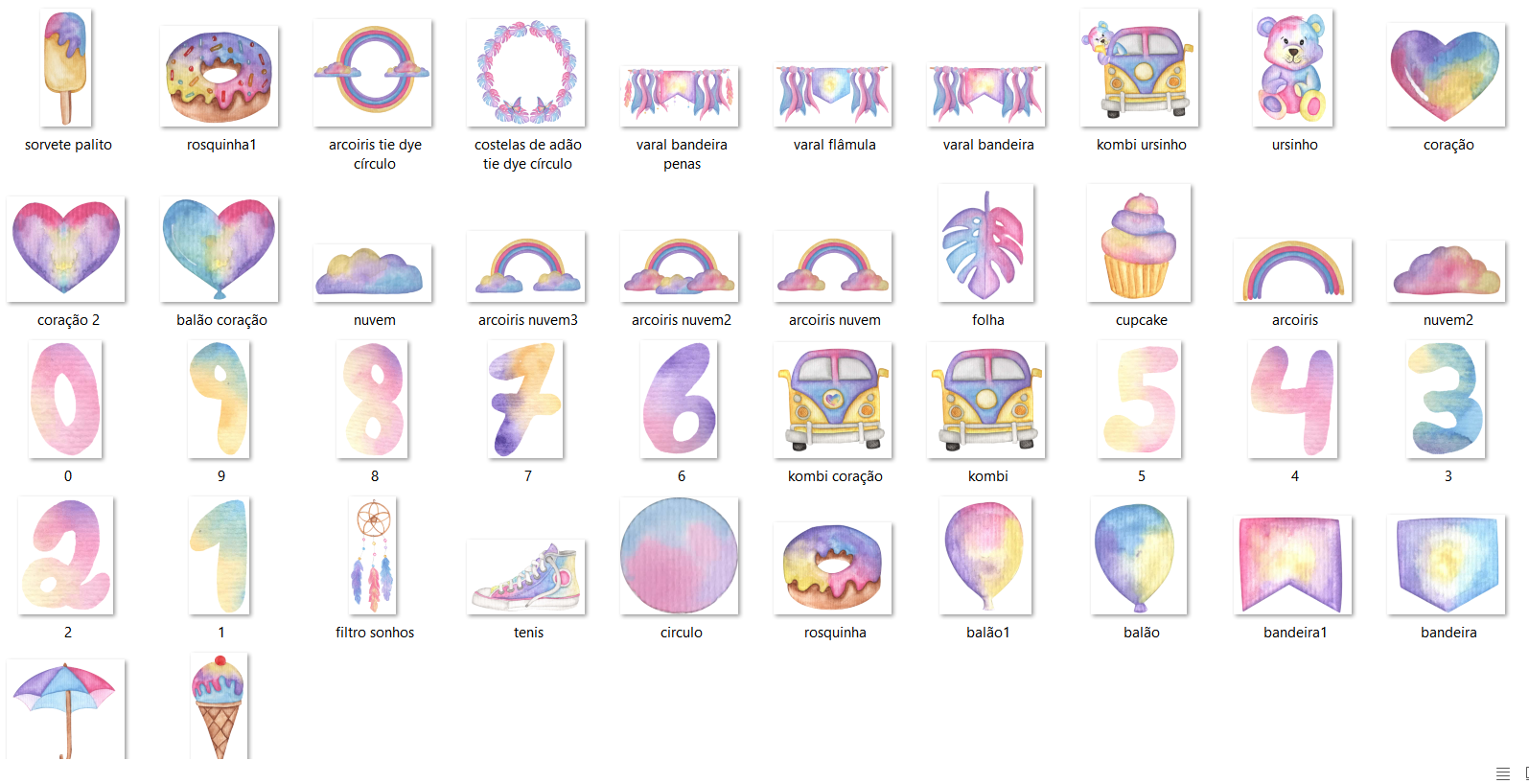
Task: Select the kombi coração van image
Action: point(833,401)
